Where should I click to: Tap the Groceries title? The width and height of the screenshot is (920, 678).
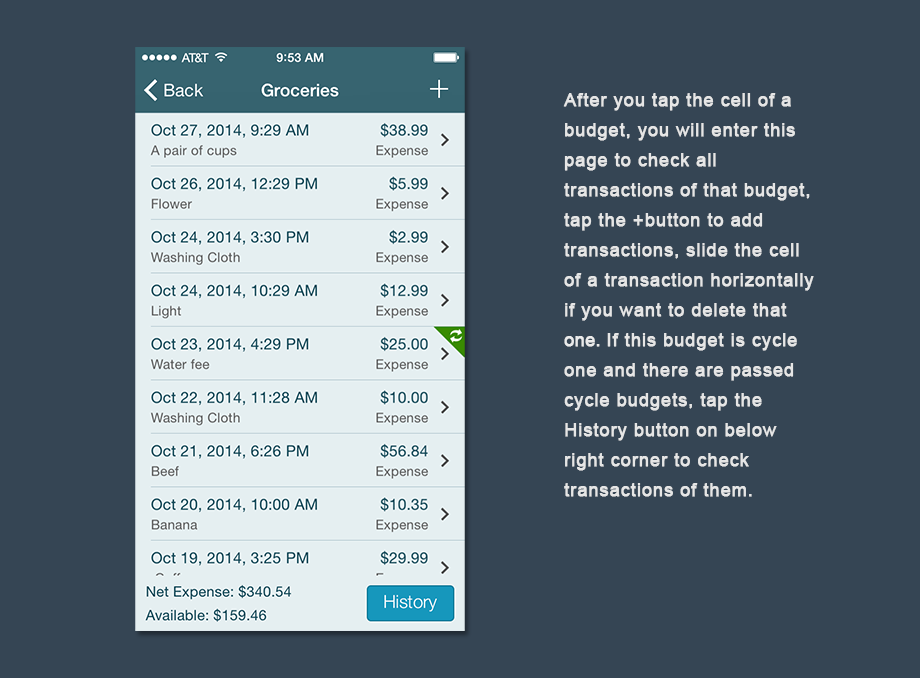[300, 91]
